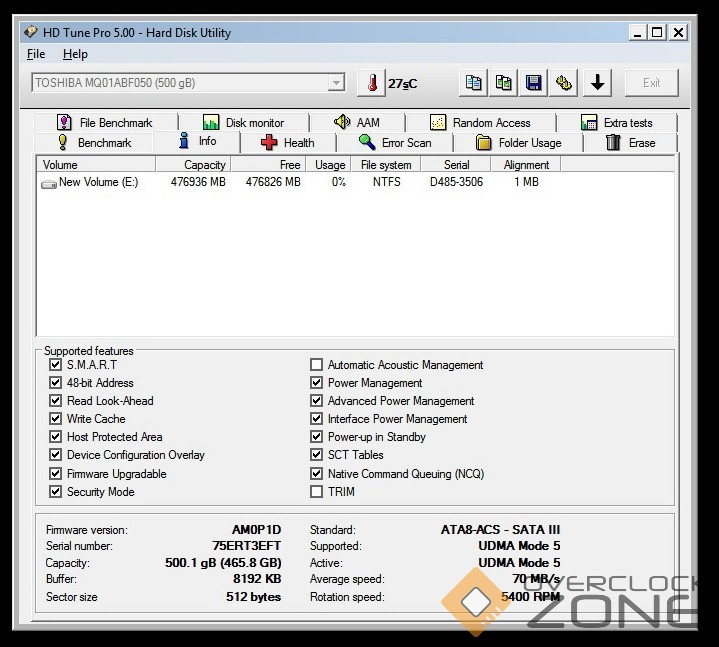
Task: Click the AM0P1D firmware version value
Action: click(256, 530)
